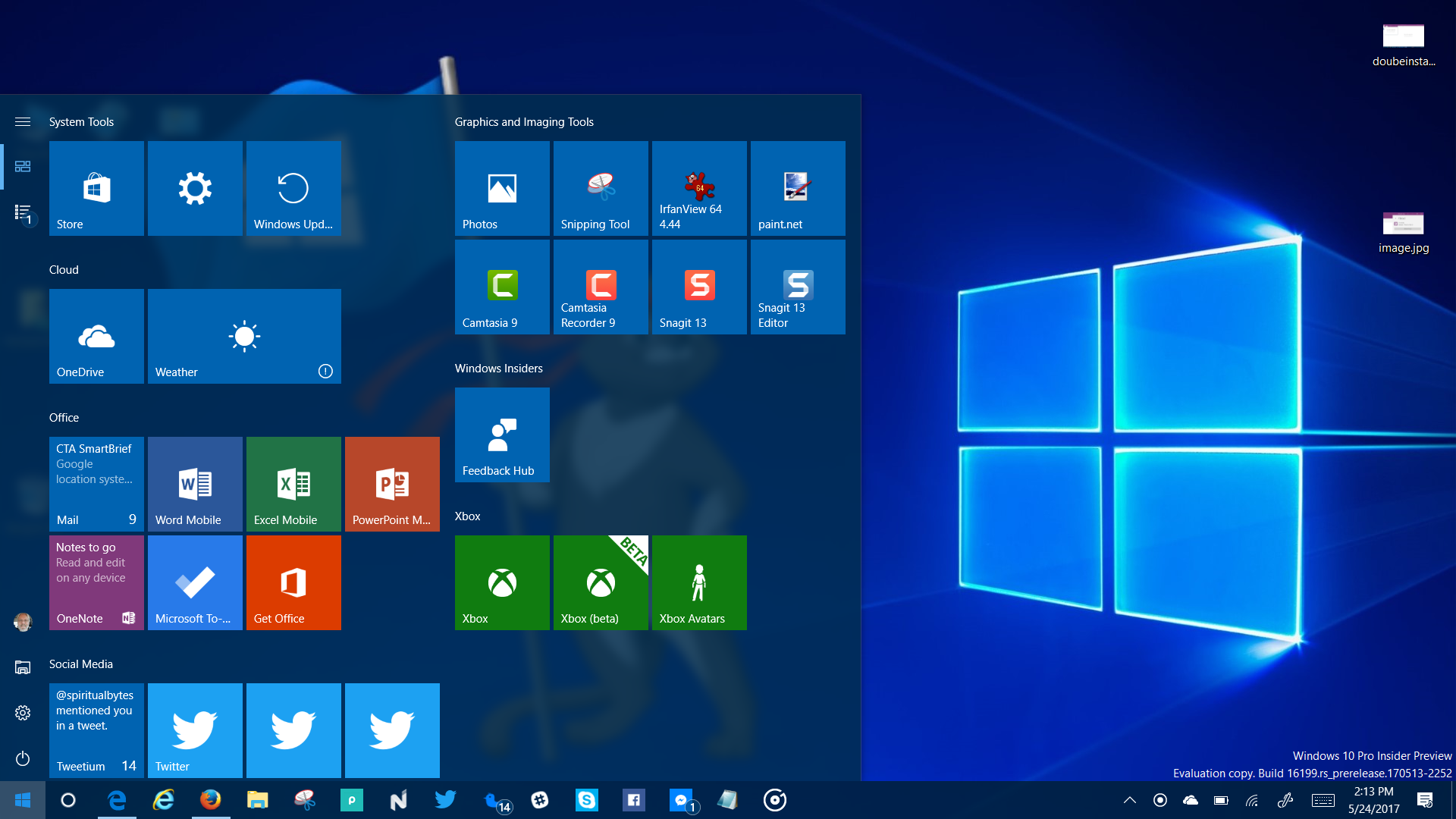The height and width of the screenshot is (819, 1456).
Task: Open user account picture menu
Action: (23, 622)
